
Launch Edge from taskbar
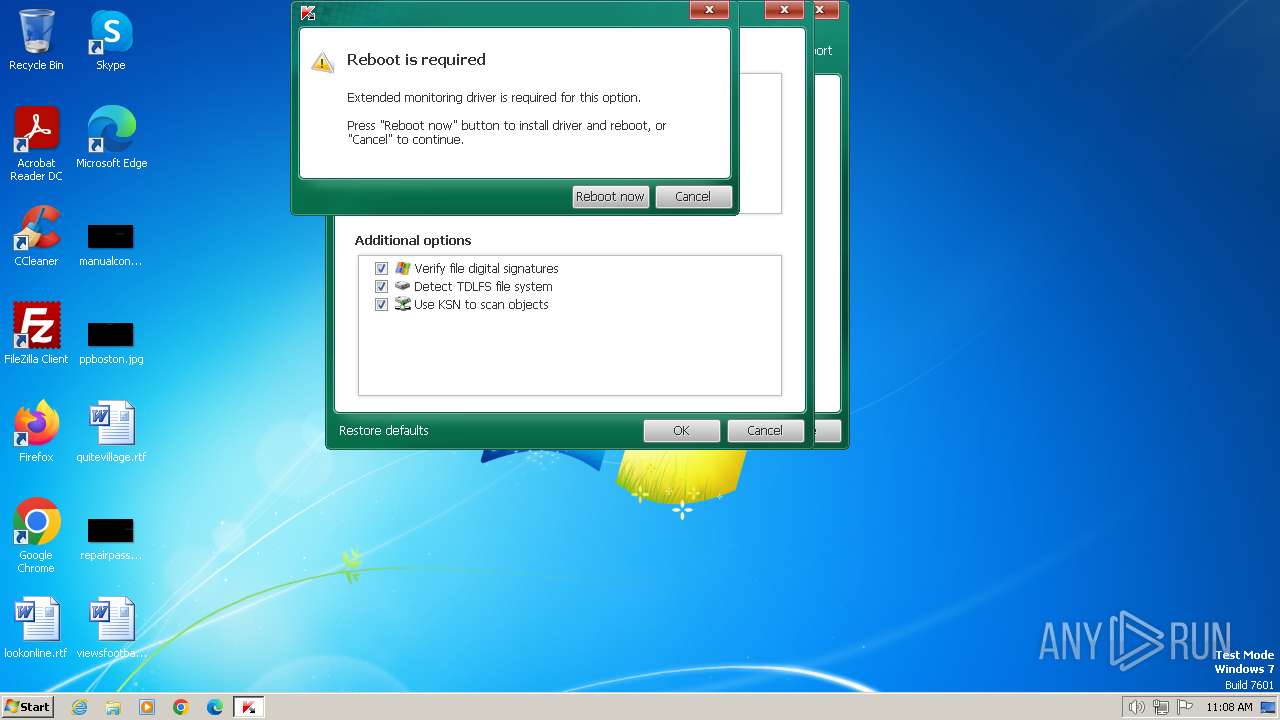[215, 707]
